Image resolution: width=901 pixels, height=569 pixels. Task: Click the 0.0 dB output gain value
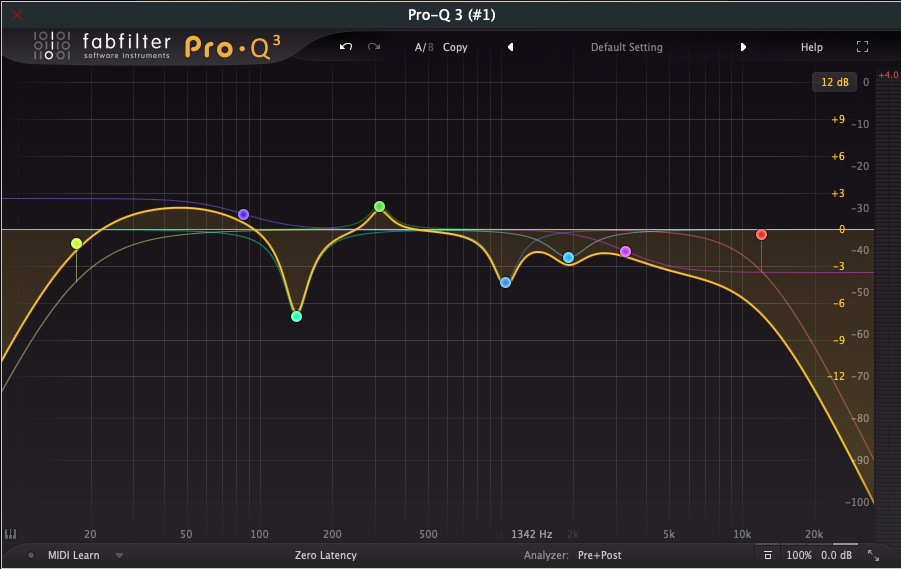(x=836, y=555)
